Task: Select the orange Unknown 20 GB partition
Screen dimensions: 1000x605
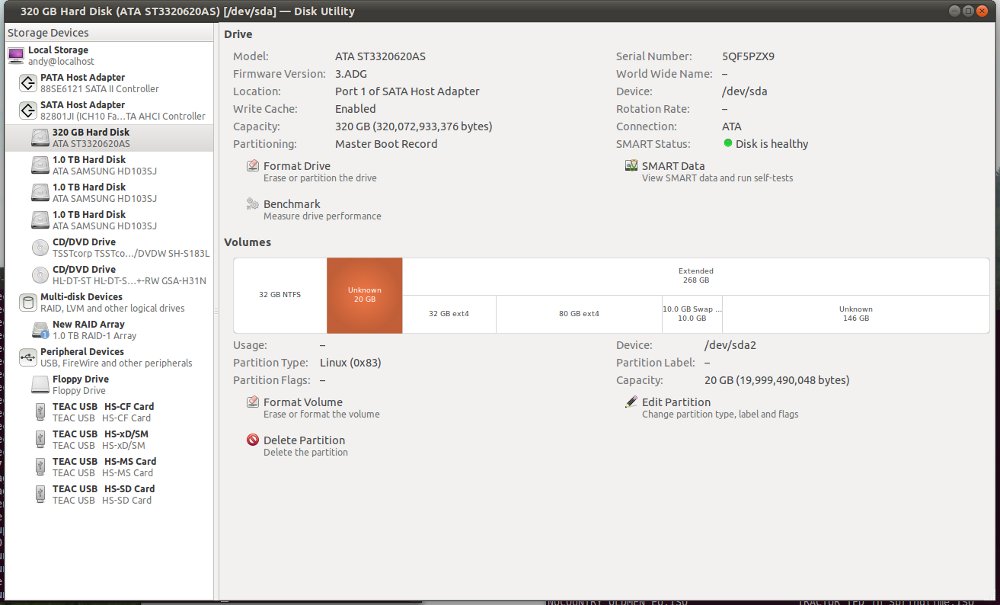Action: (365, 295)
